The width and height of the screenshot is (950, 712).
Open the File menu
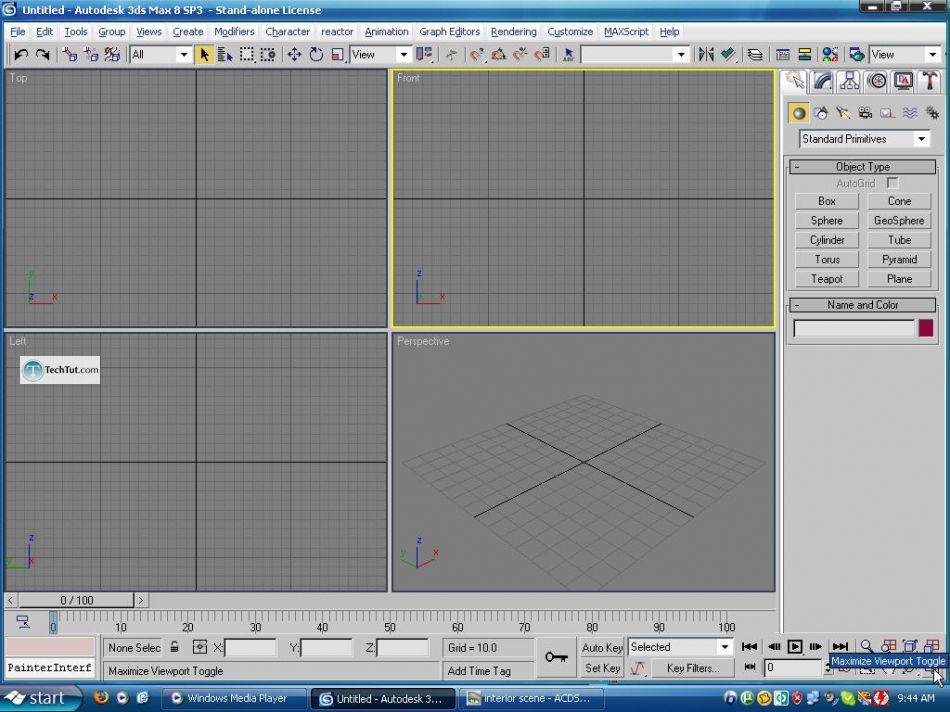tap(18, 32)
